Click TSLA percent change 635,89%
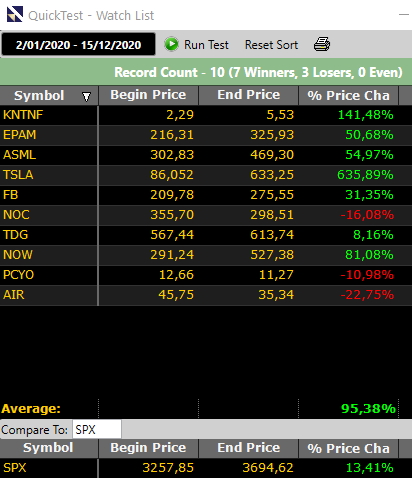 tap(365, 175)
